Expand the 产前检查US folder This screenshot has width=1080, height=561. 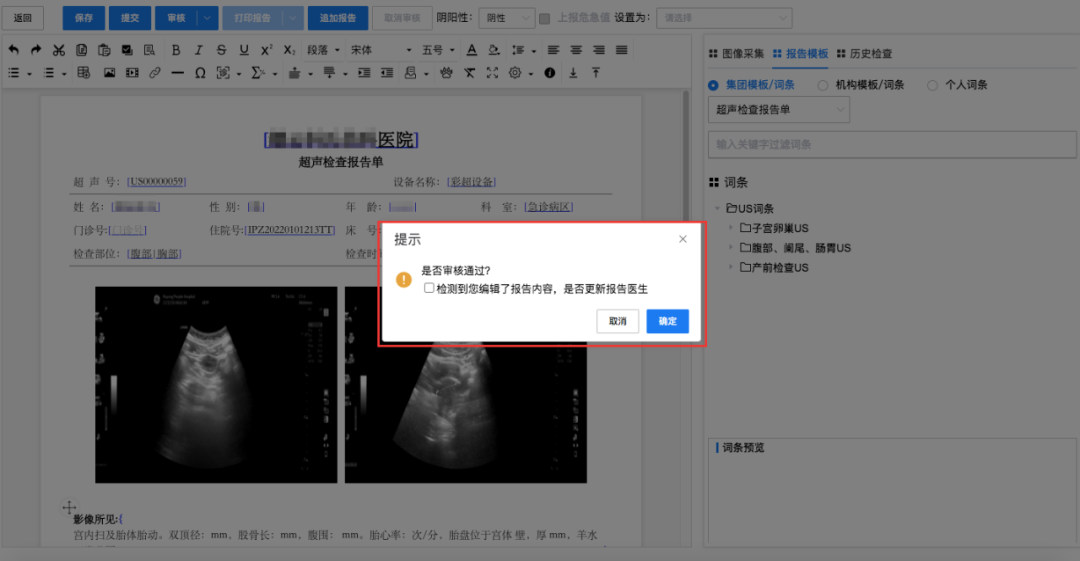731,267
